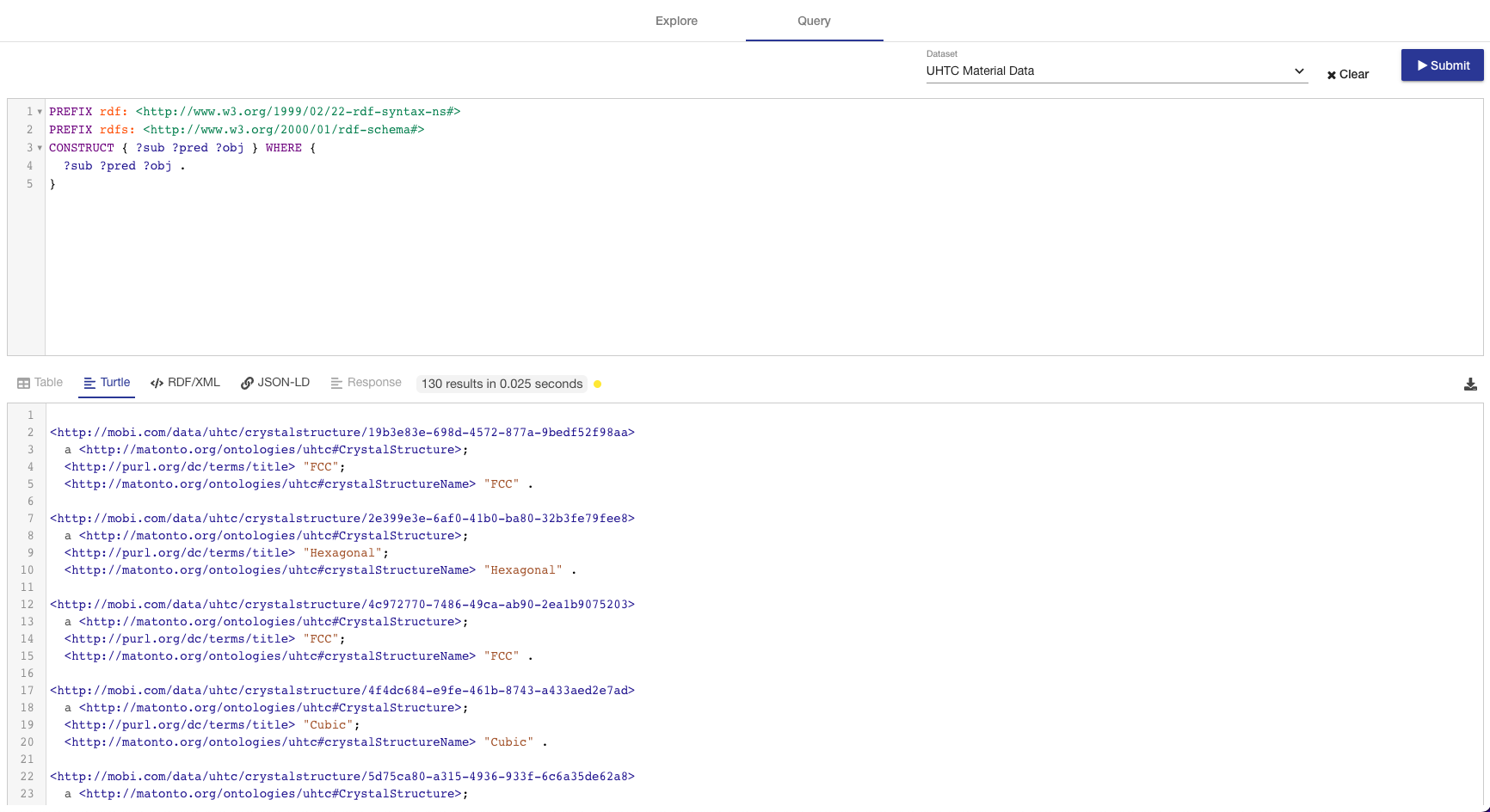This screenshot has height=812, width=1490.
Task: Click the yellow status dot beside results count
Action: point(598,384)
